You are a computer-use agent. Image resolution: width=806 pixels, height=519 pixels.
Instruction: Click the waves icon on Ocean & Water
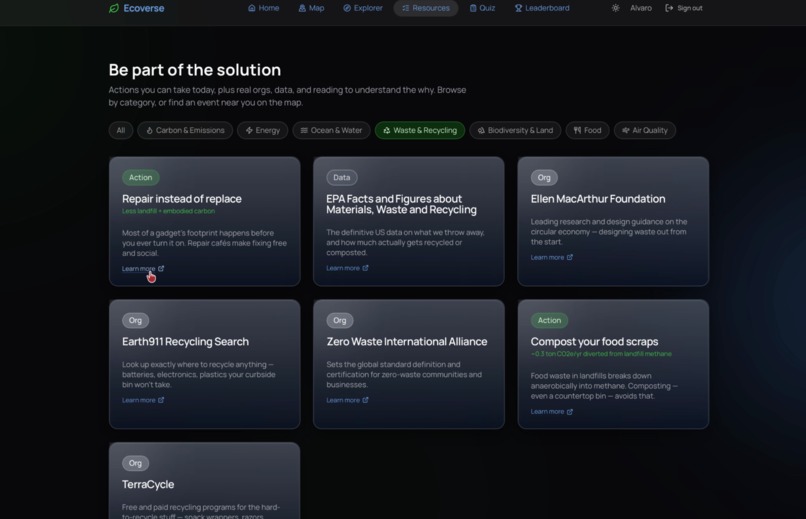click(x=304, y=131)
